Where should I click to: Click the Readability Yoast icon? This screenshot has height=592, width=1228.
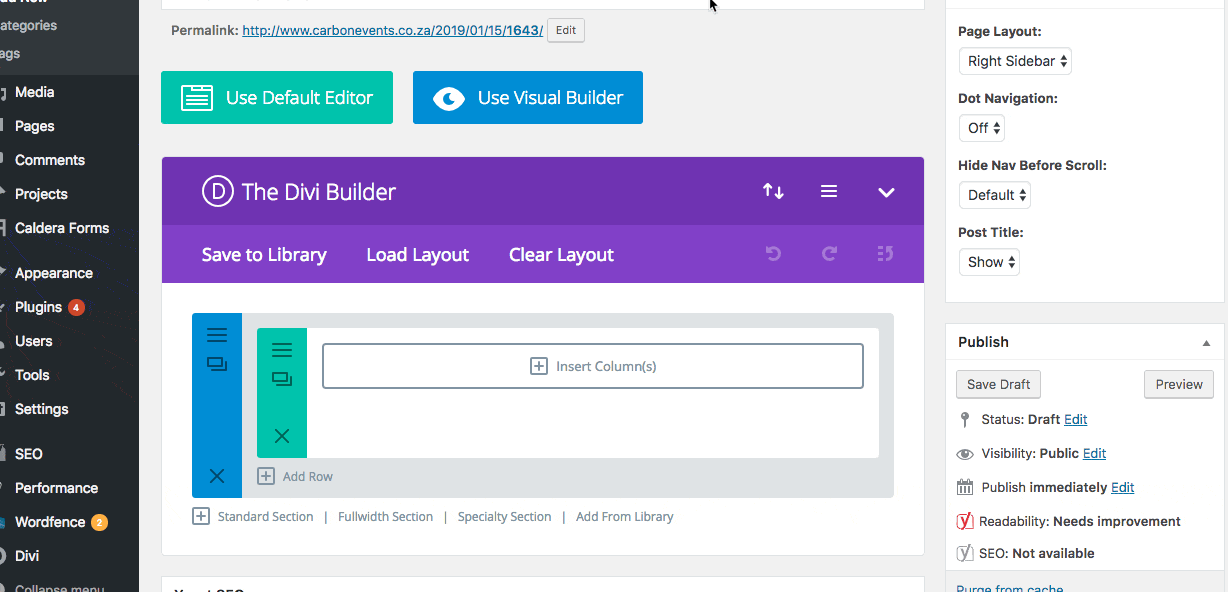point(965,521)
